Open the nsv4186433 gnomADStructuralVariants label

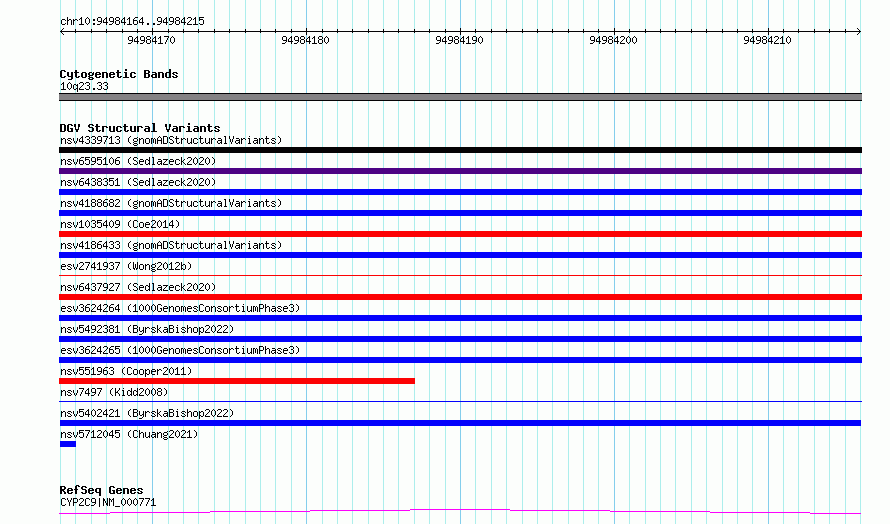(x=171, y=245)
